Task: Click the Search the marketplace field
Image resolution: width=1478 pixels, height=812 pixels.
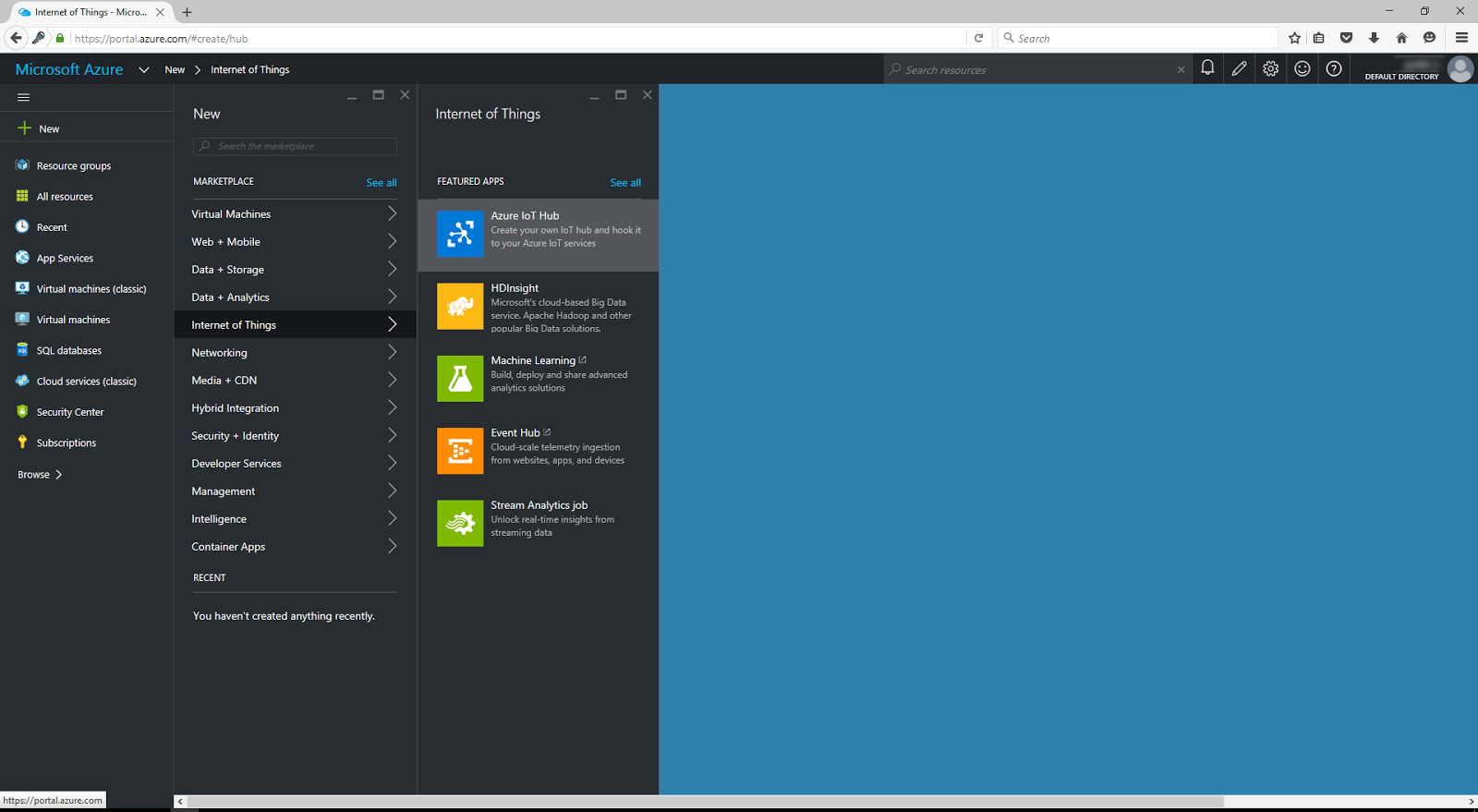Action: pos(295,146)
